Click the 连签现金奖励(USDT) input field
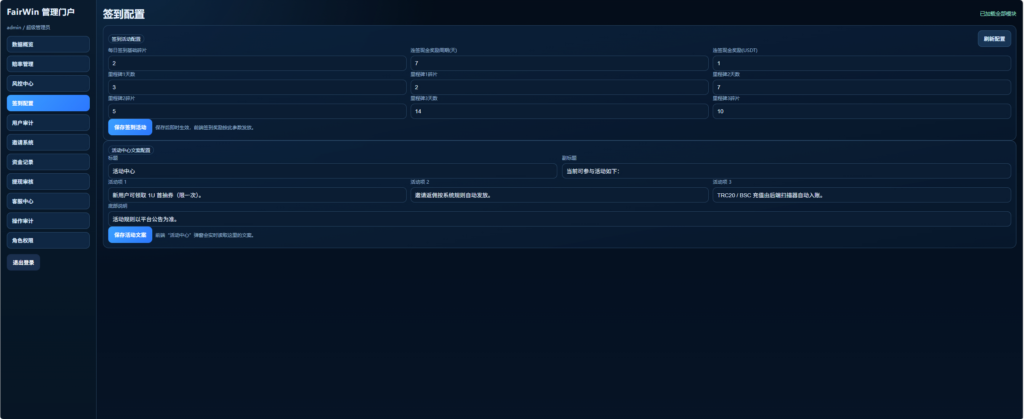Viewport: 1024px width, 419px height. pyautogui.click(x=863, y=63)
